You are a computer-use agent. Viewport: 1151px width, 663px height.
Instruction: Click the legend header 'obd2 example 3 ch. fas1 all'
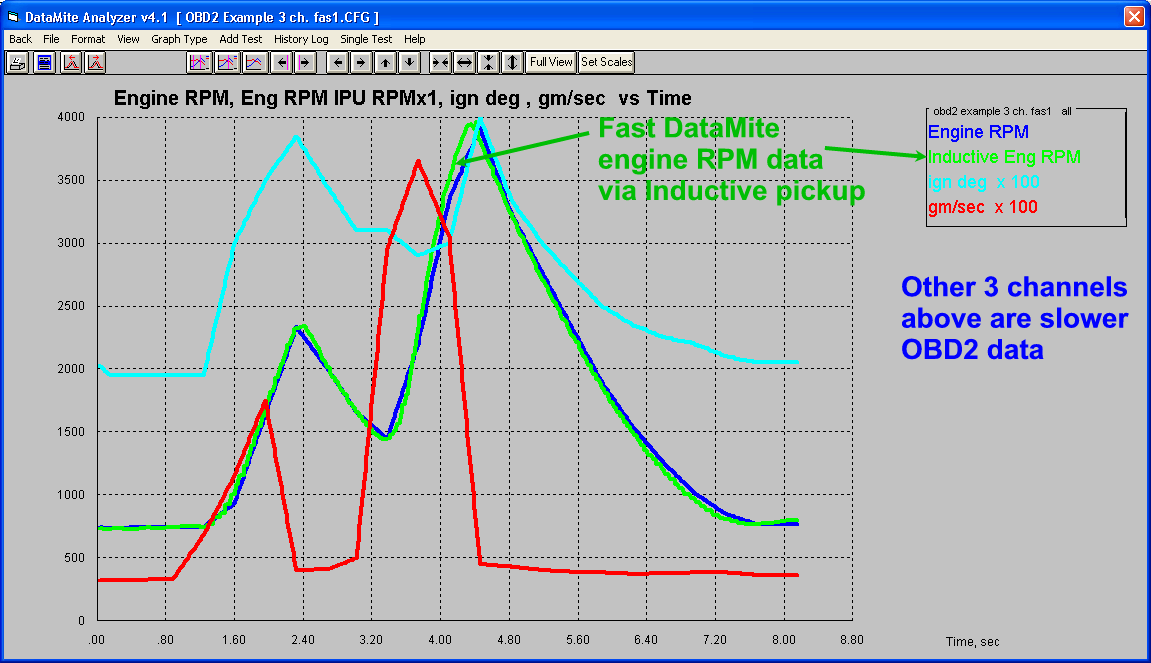pos(1002,112)
